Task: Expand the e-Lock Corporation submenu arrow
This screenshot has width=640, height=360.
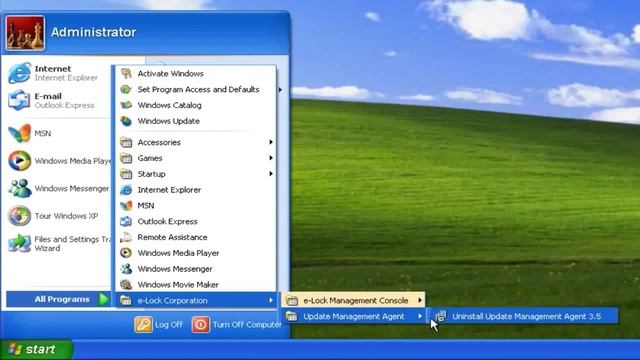Action: tap(271, 300)
